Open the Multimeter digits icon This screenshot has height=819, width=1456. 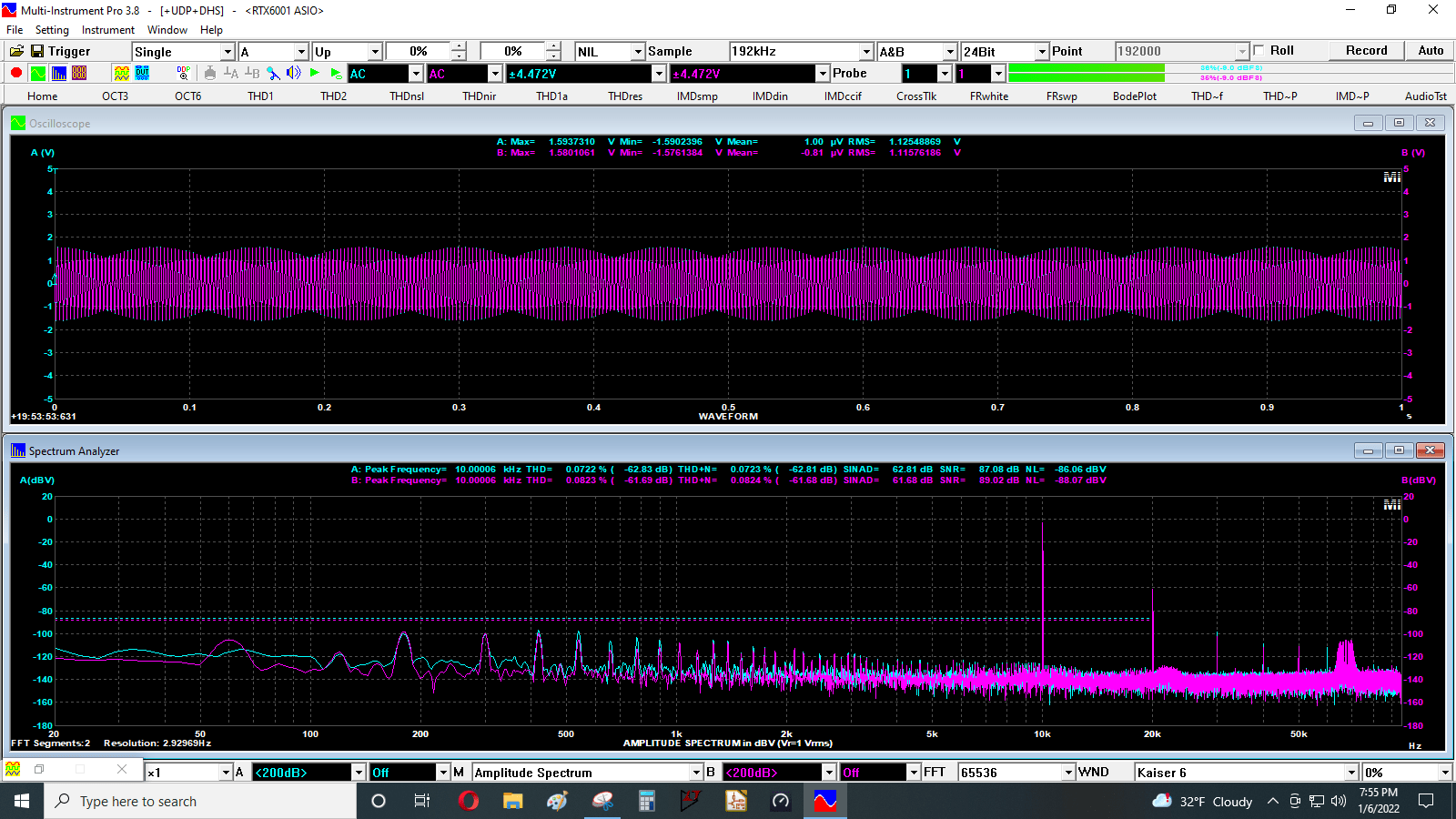click(x=79, y=73)
